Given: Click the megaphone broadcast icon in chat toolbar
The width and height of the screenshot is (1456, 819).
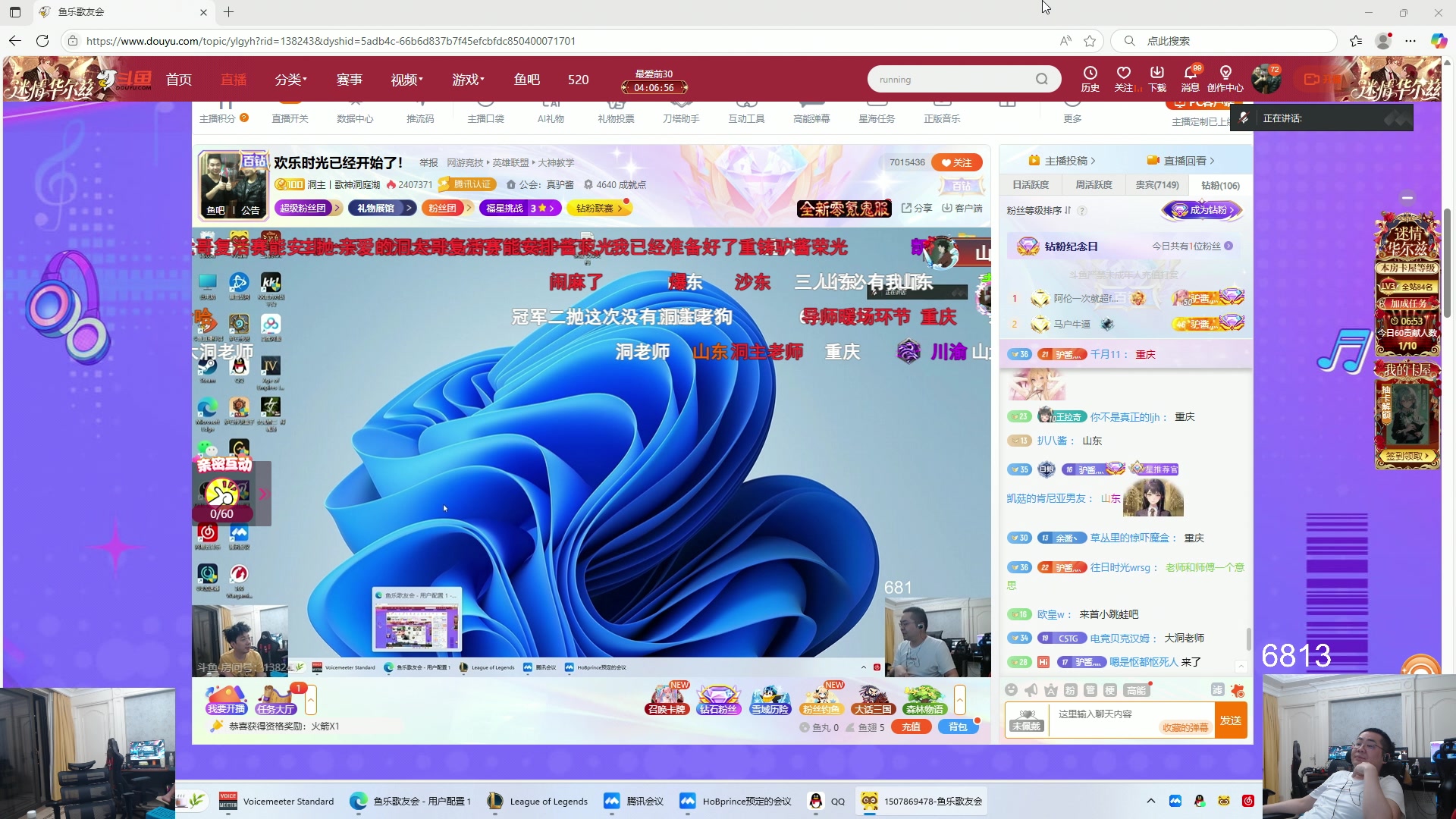Looking at the screenshot, I should click(x=1031, y=689).
